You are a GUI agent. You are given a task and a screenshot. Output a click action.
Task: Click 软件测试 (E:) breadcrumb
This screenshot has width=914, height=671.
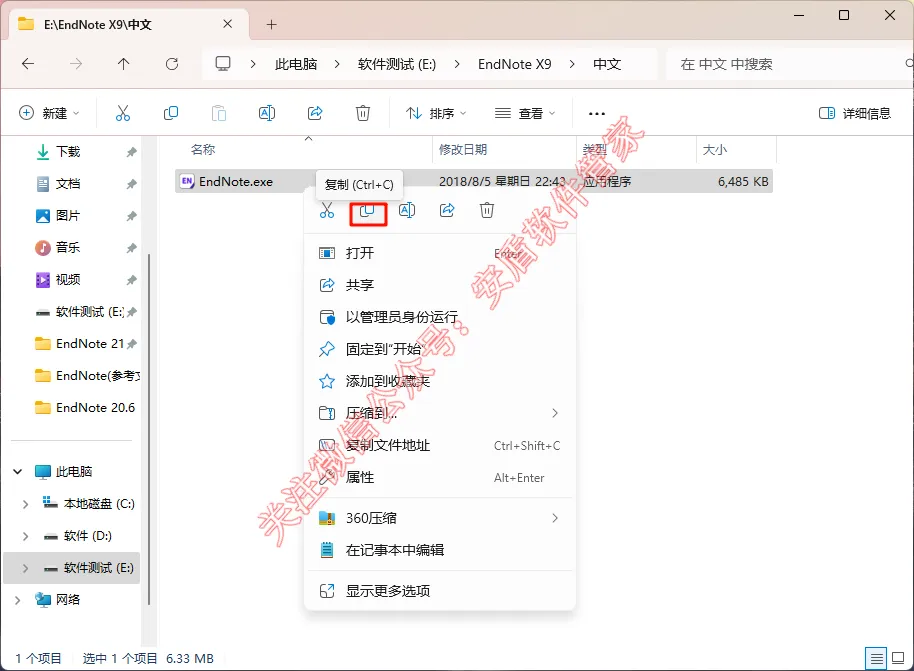[x=397, y=64]
